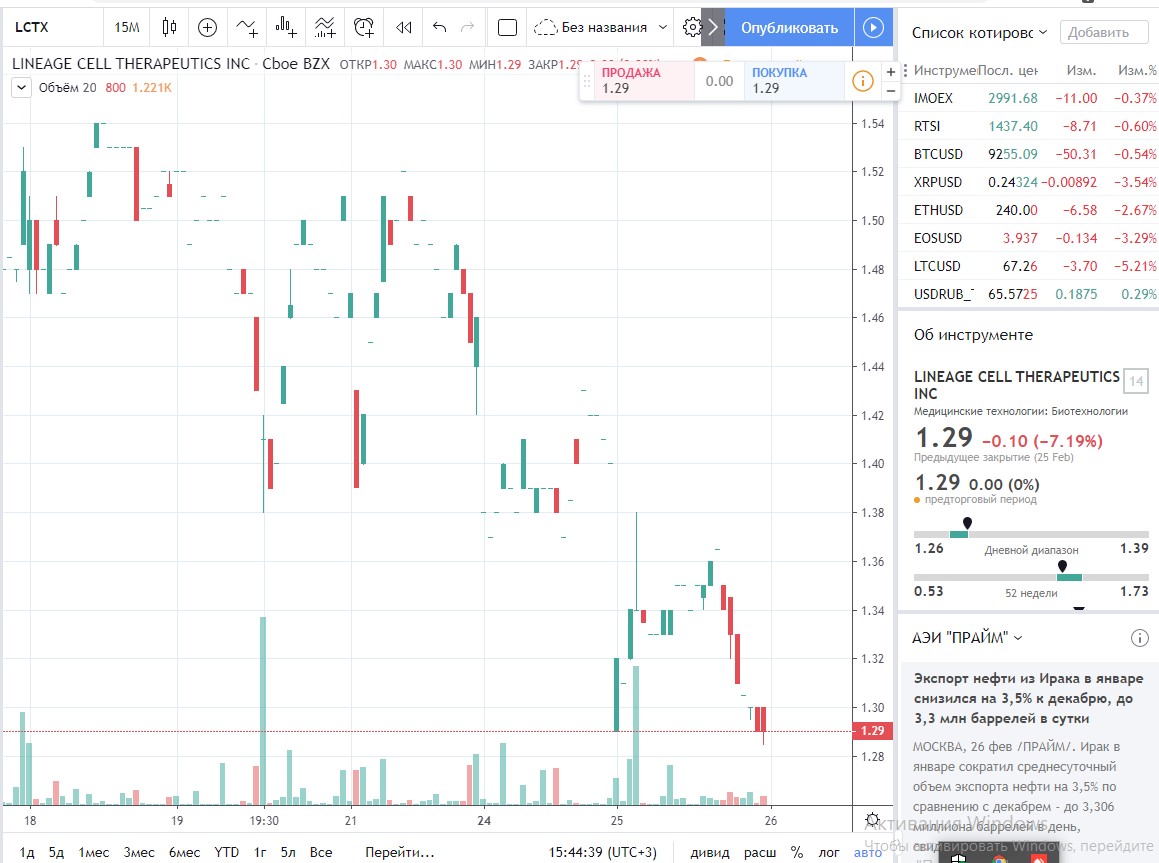Screen dimensions: 1159x863
Task: Undo the last chart action
Action: [x=440, y=27]
